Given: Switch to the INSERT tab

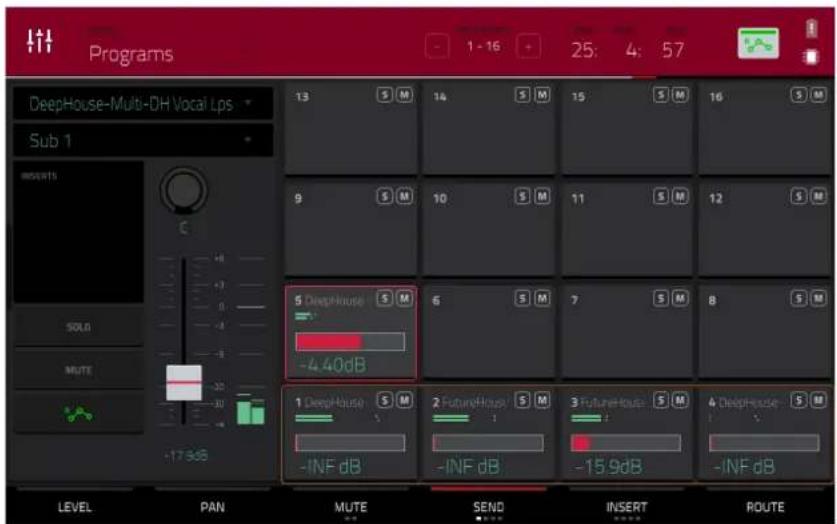Looking at the screenshot, I should click(626, 506).
